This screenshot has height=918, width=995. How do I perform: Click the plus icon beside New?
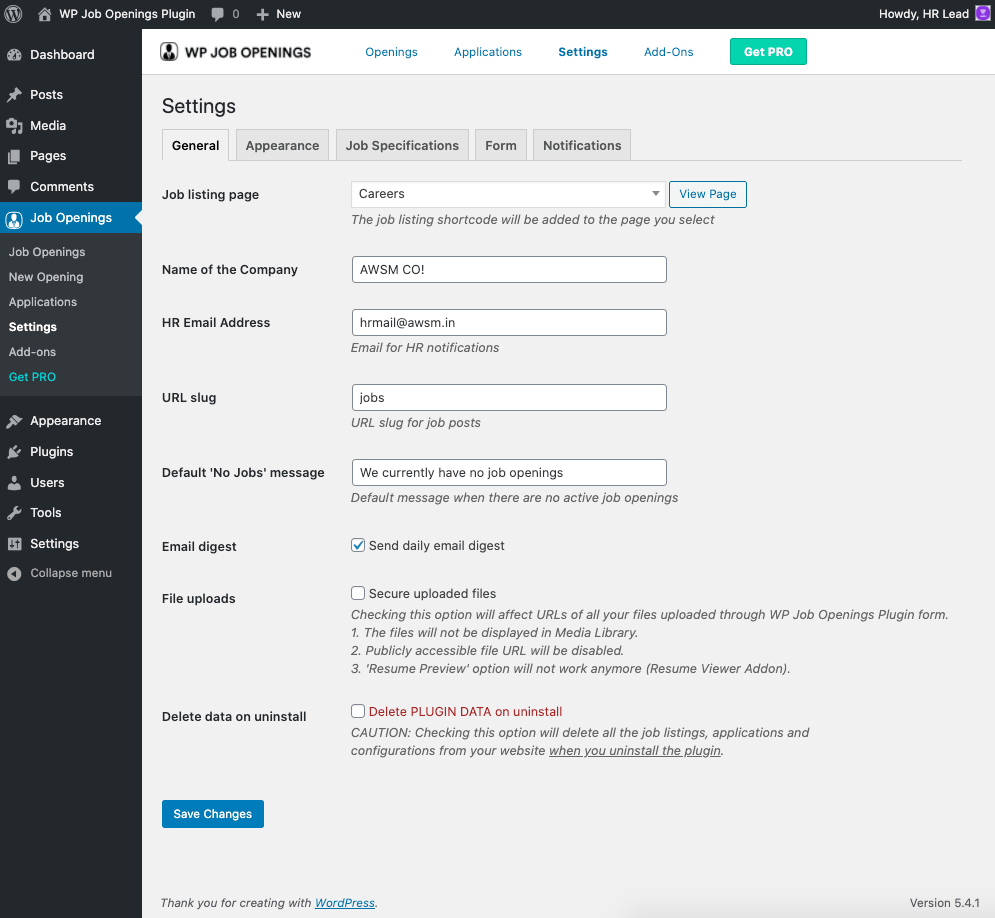click(263, 14)
